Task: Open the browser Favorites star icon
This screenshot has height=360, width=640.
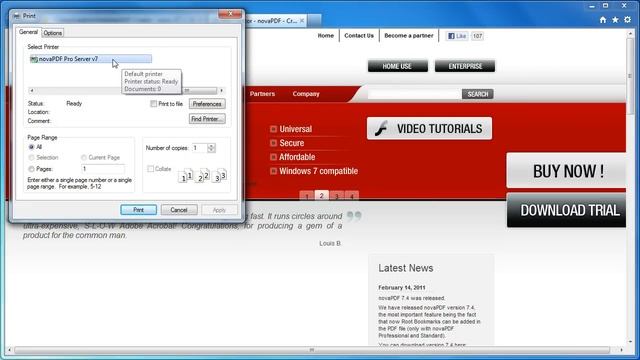Action: pos(615,20)
